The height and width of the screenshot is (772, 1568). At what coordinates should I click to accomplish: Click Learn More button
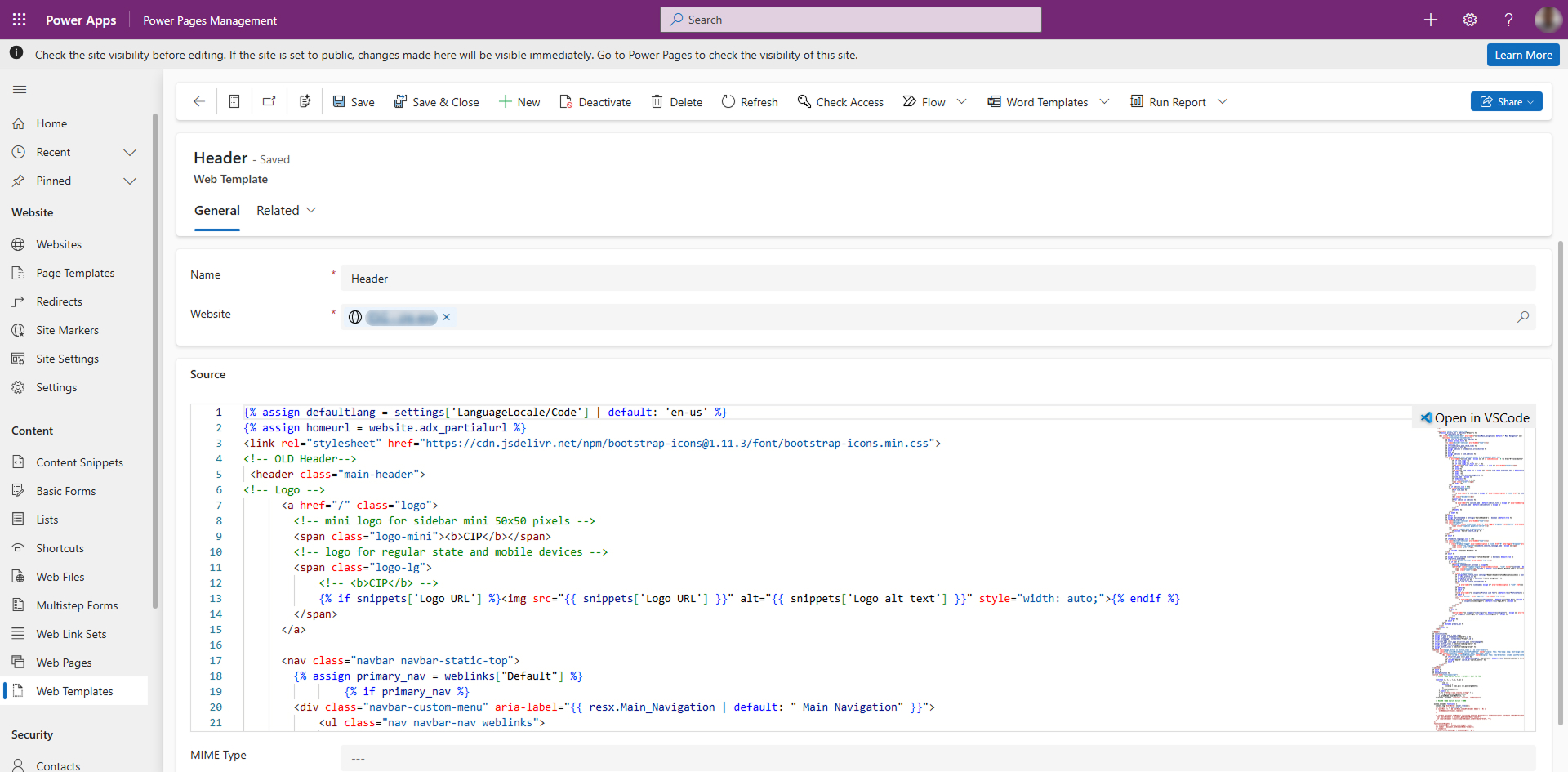pos(1523,55)
